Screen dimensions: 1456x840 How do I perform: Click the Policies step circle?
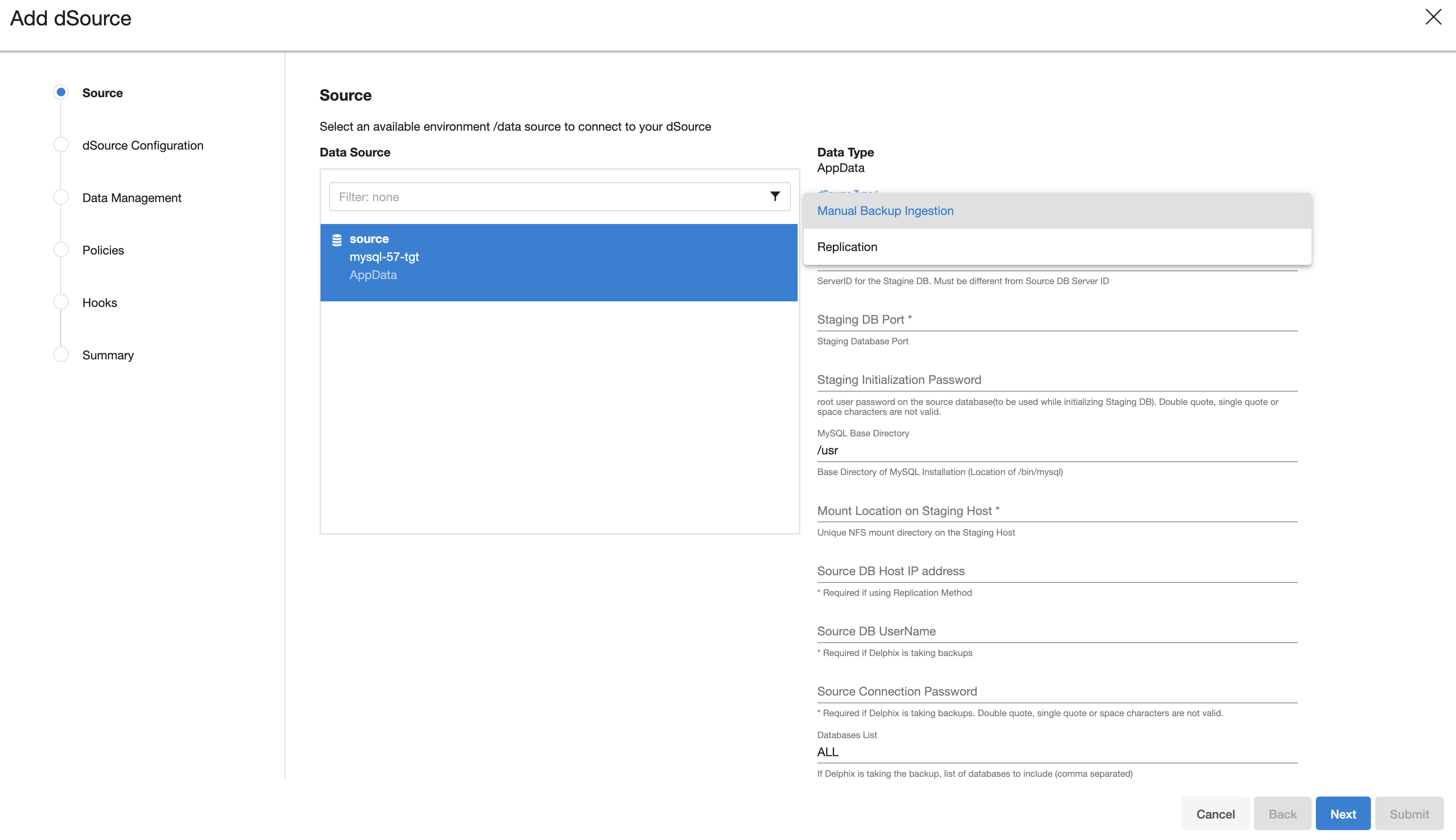61,250
